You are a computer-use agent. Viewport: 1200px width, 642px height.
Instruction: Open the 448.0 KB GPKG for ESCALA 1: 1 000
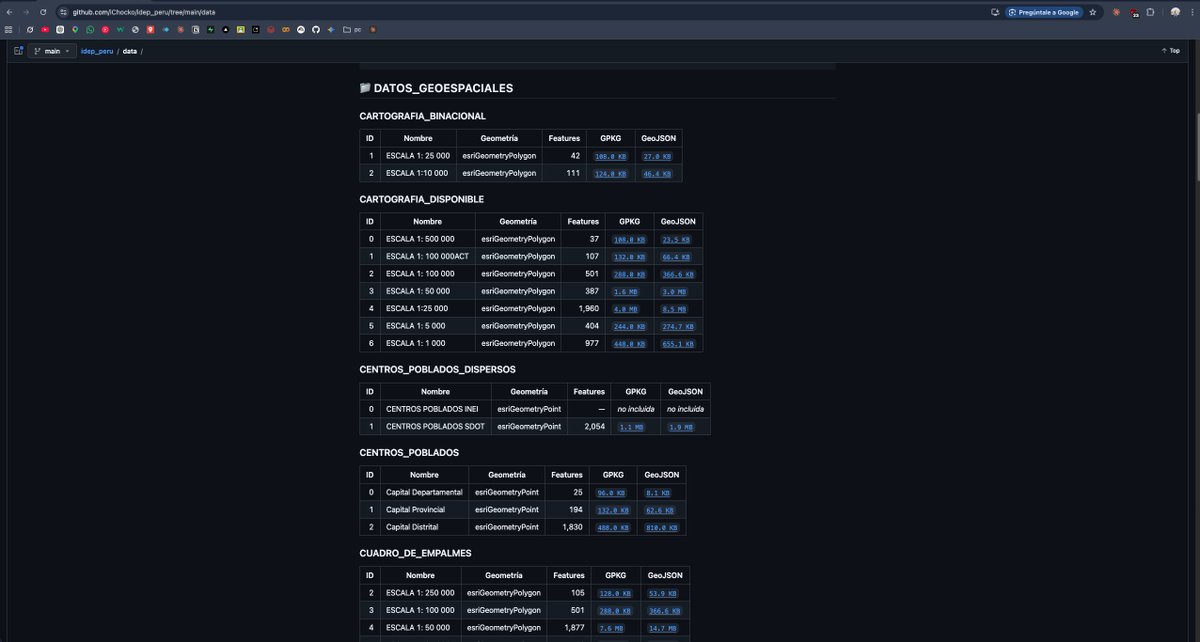(x=629, y=344)
